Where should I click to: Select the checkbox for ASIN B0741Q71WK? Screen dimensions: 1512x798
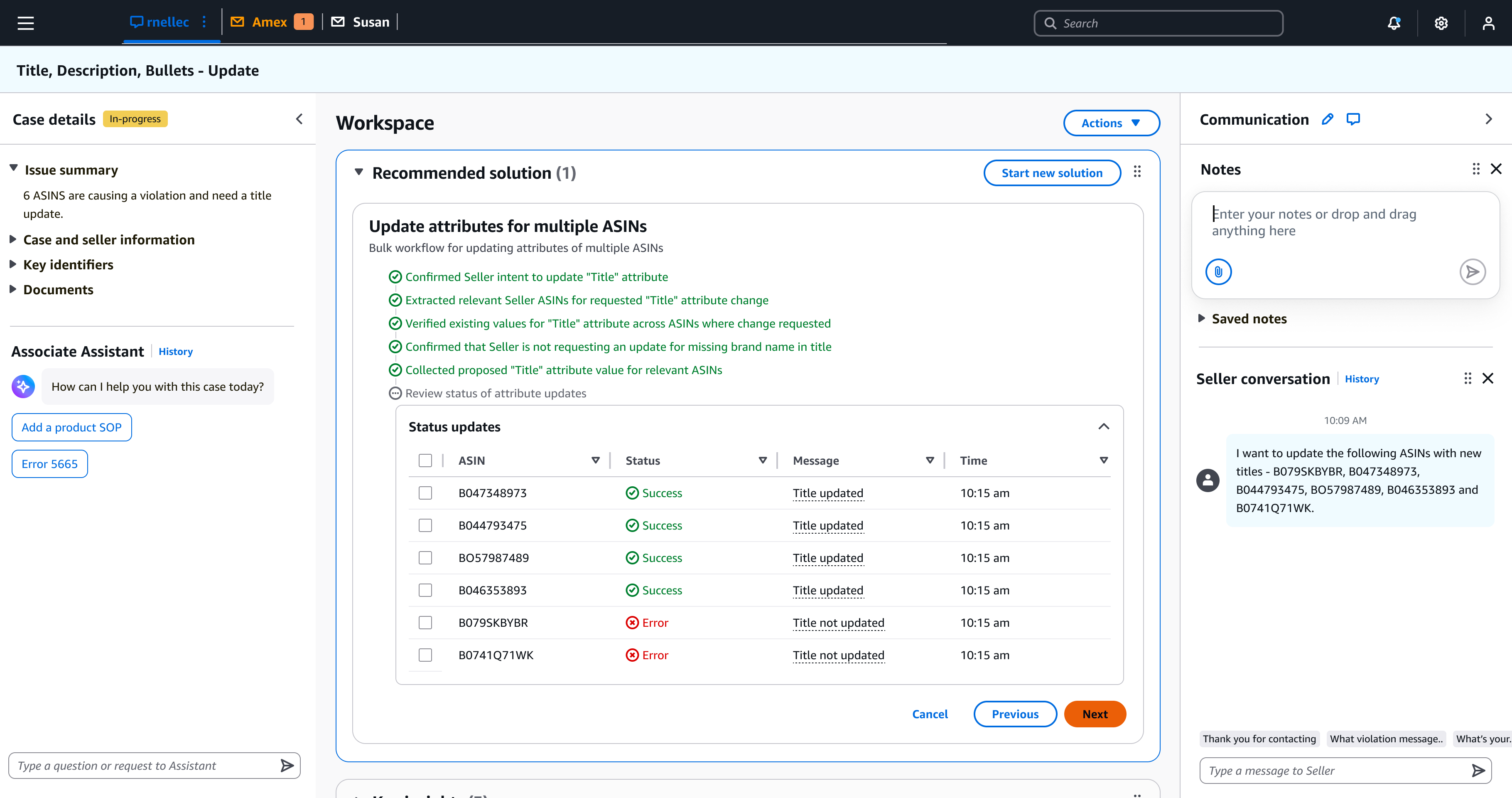(425, 655)
